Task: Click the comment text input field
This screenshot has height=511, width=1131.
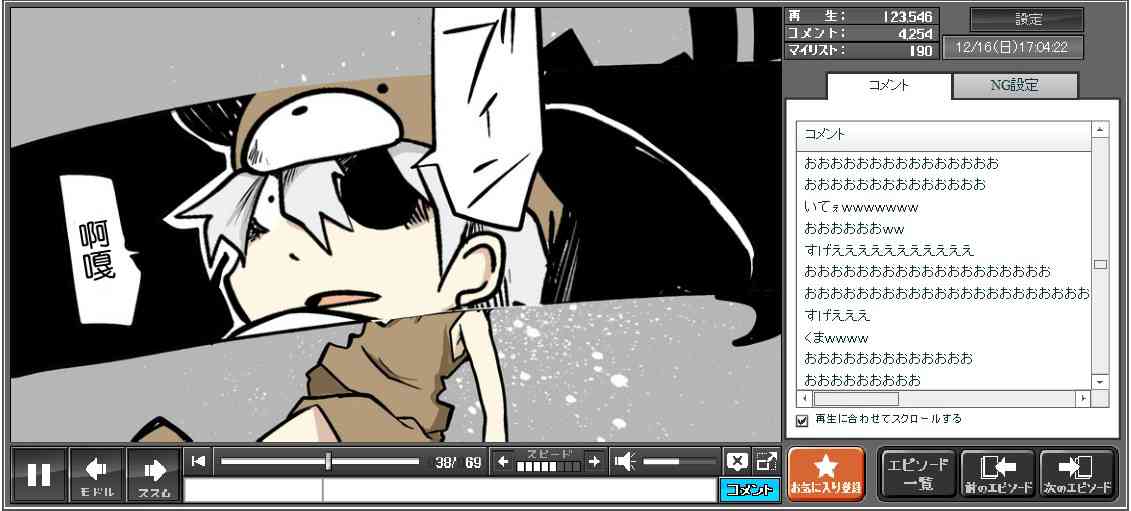Action: tap(518, 490)
